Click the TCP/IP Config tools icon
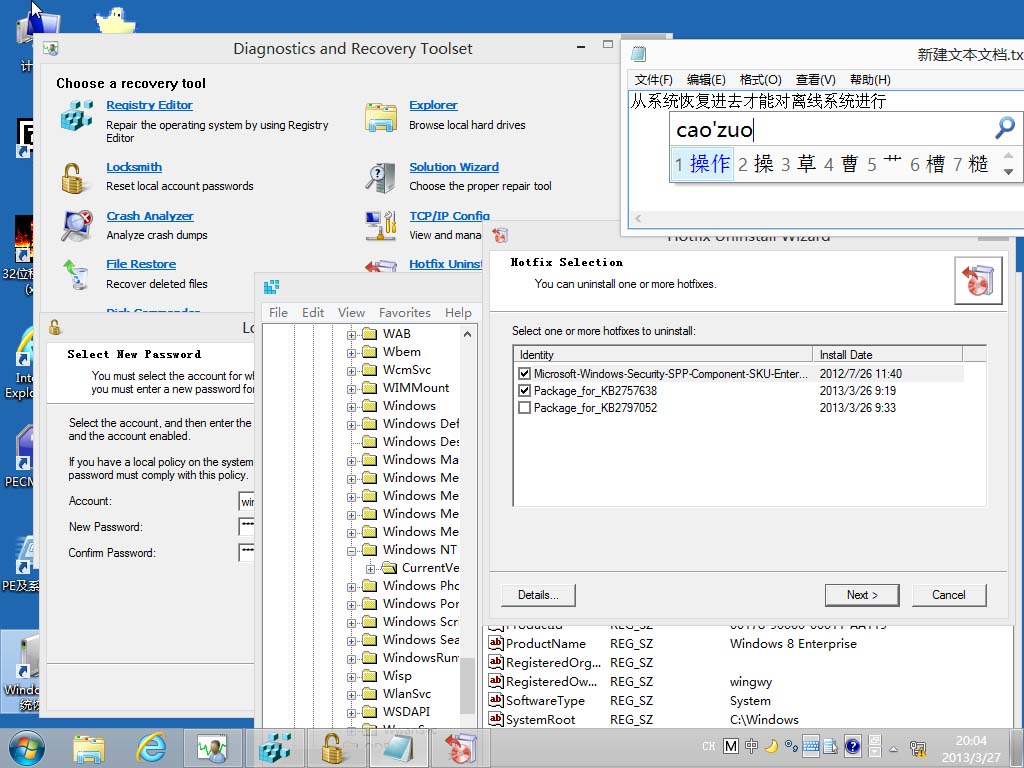Screen dimensions: 1024x768 coord(381,226)
